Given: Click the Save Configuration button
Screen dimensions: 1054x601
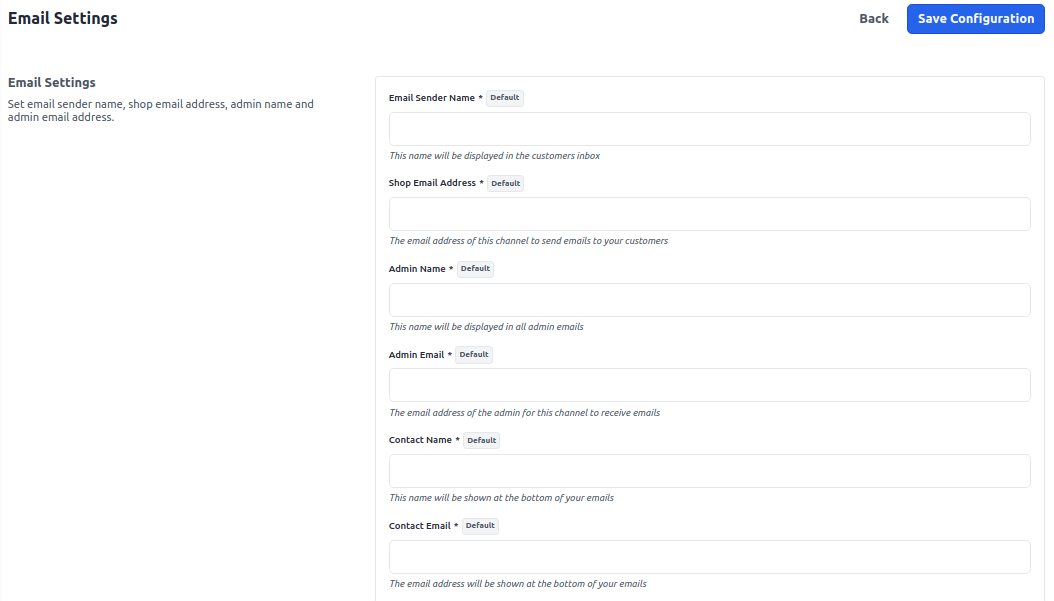Looking at the screenshot, I should pos(975,18).
